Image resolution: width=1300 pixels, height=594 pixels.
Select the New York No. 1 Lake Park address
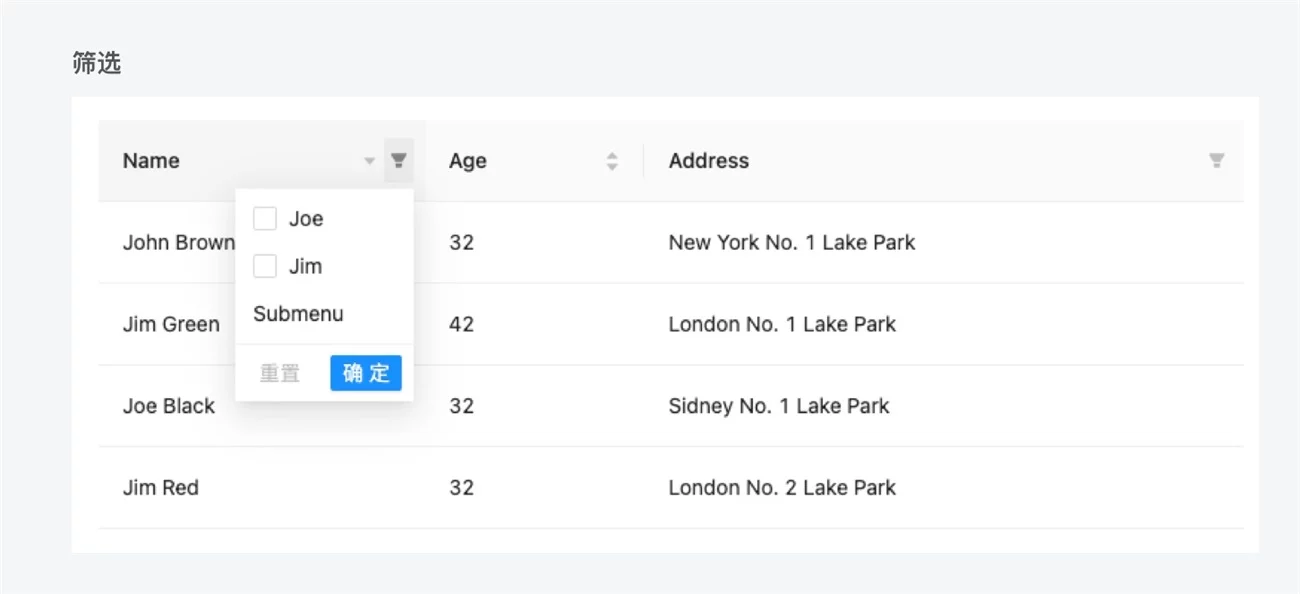(791, 243)
